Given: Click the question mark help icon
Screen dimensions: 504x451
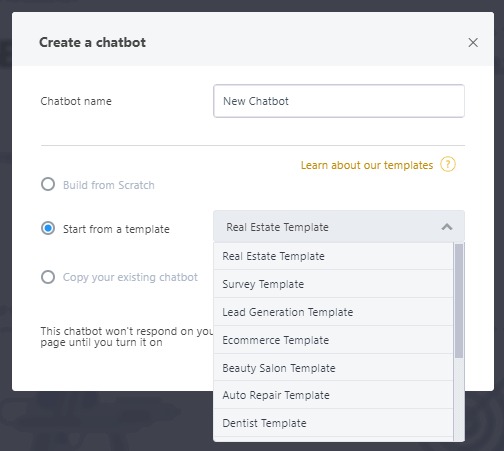Looking at the screenshot, I should [x=448, y=165].
